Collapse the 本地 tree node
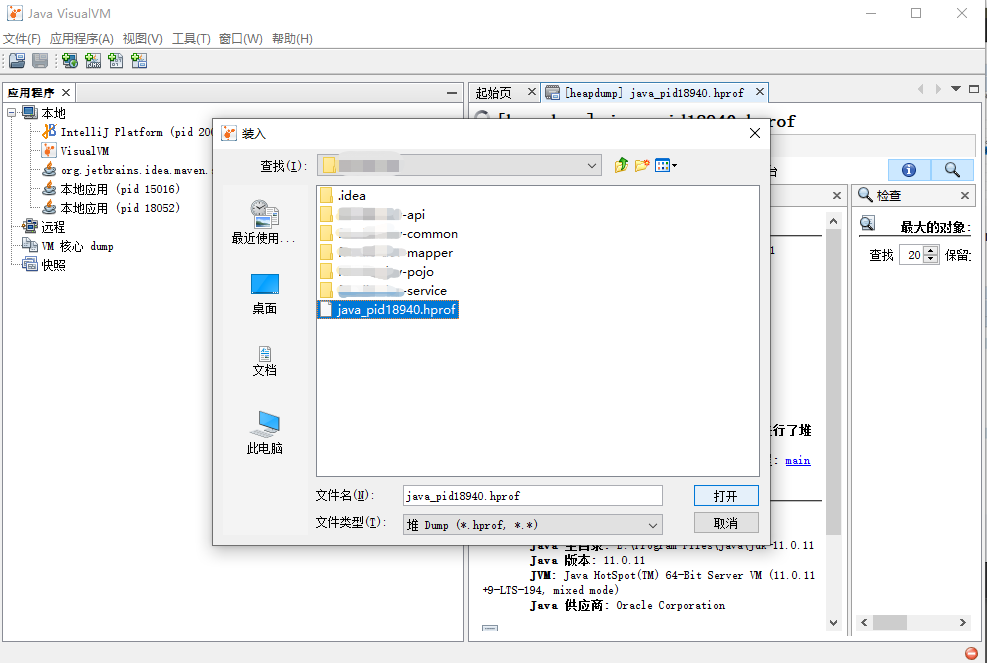The height and width of the screenshot is (663, 987). pos(9,112)
